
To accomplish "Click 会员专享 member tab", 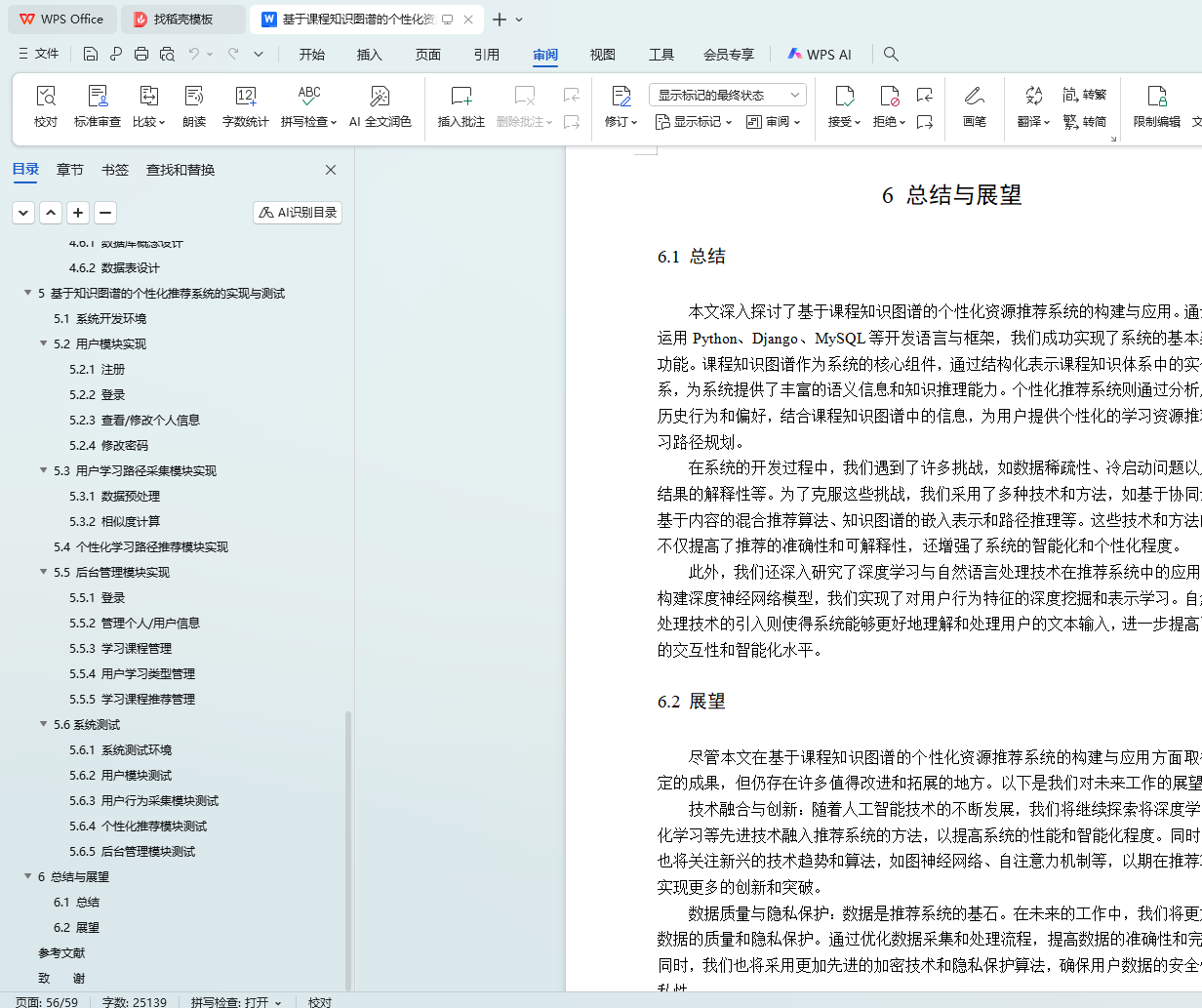I will 729,55.
